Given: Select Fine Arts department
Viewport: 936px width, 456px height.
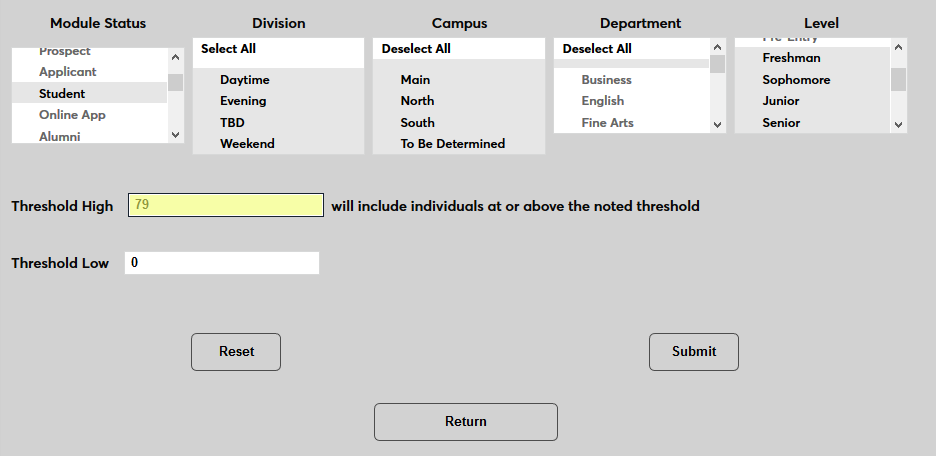Looking at the screenshot, I should point(607,123).
